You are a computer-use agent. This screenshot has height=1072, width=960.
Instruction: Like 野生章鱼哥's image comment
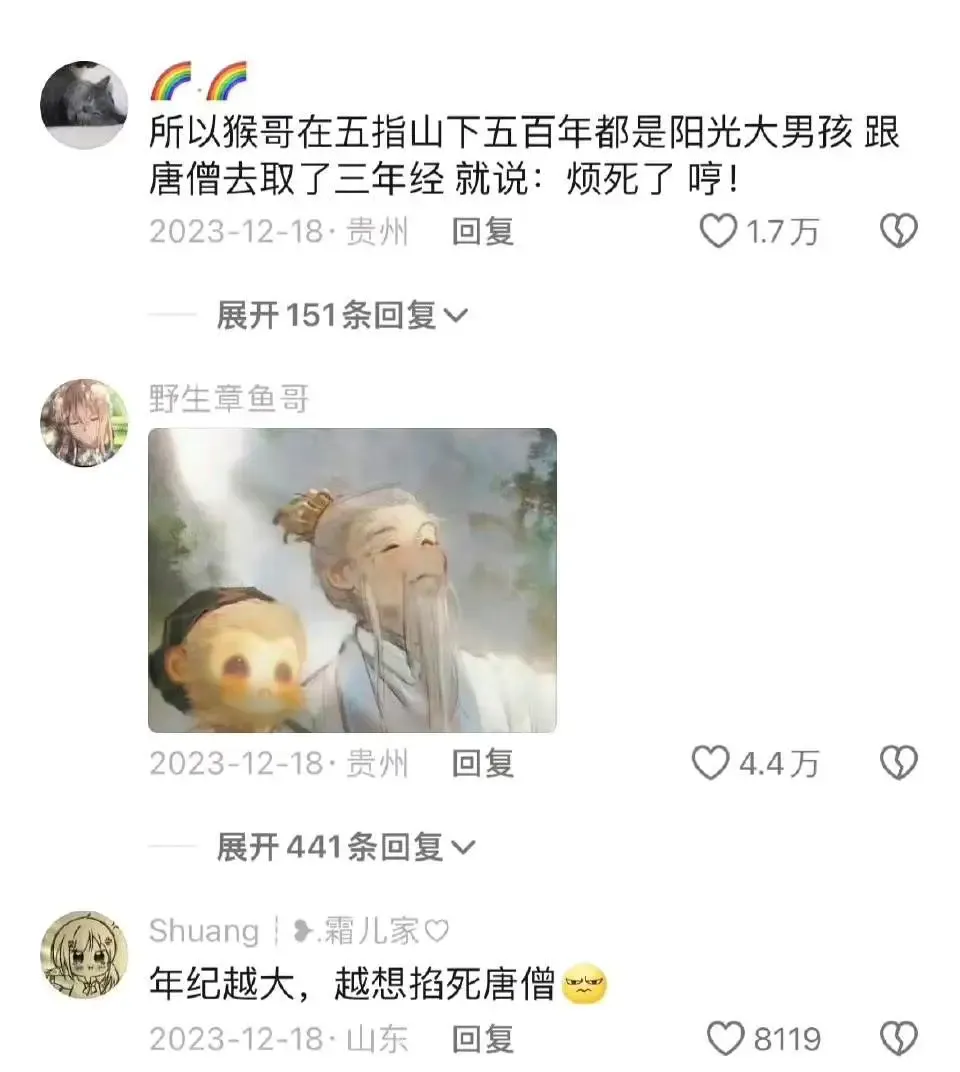[x=711, y=763]
